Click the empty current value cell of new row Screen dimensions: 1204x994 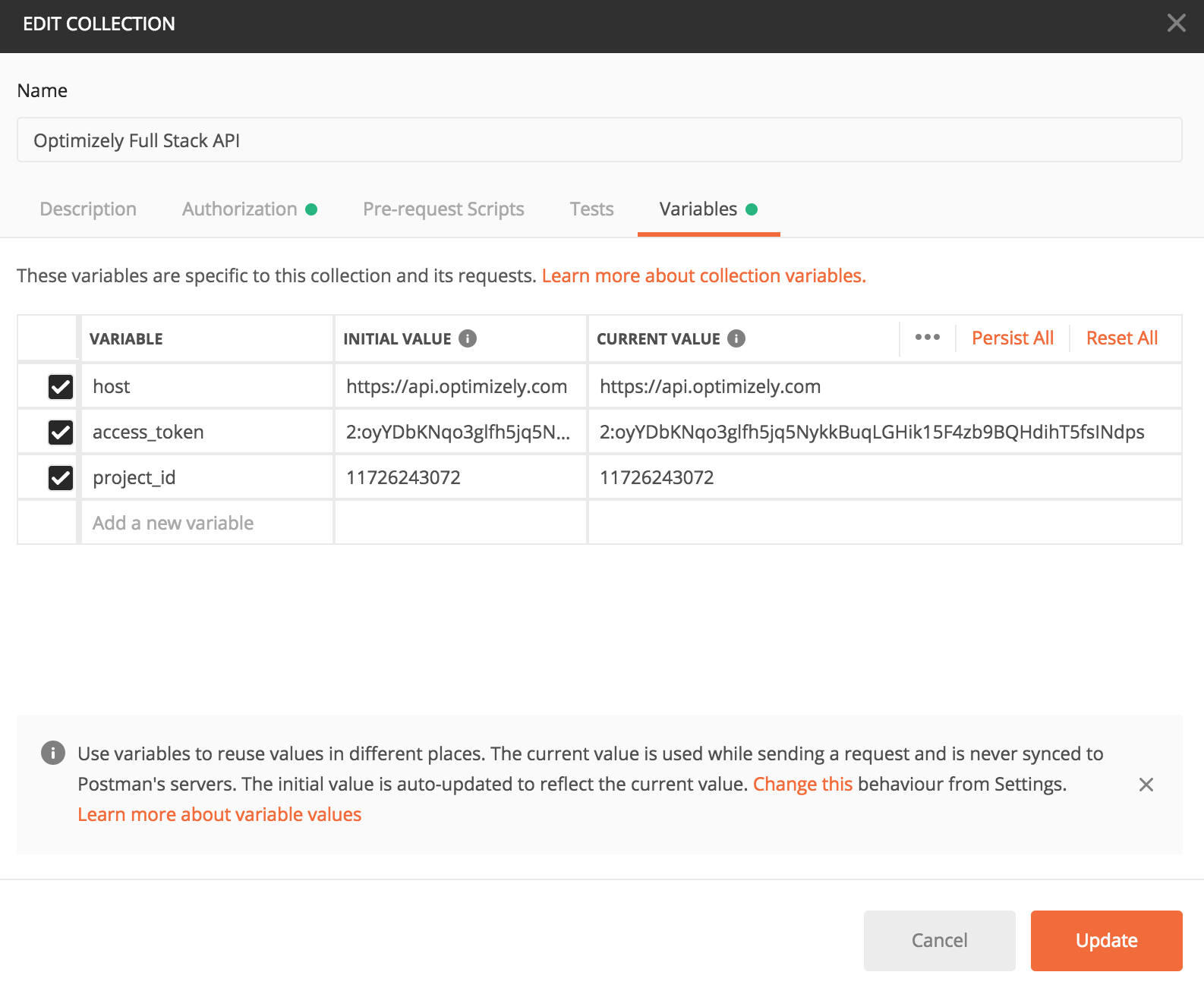[x=885, y=523]
